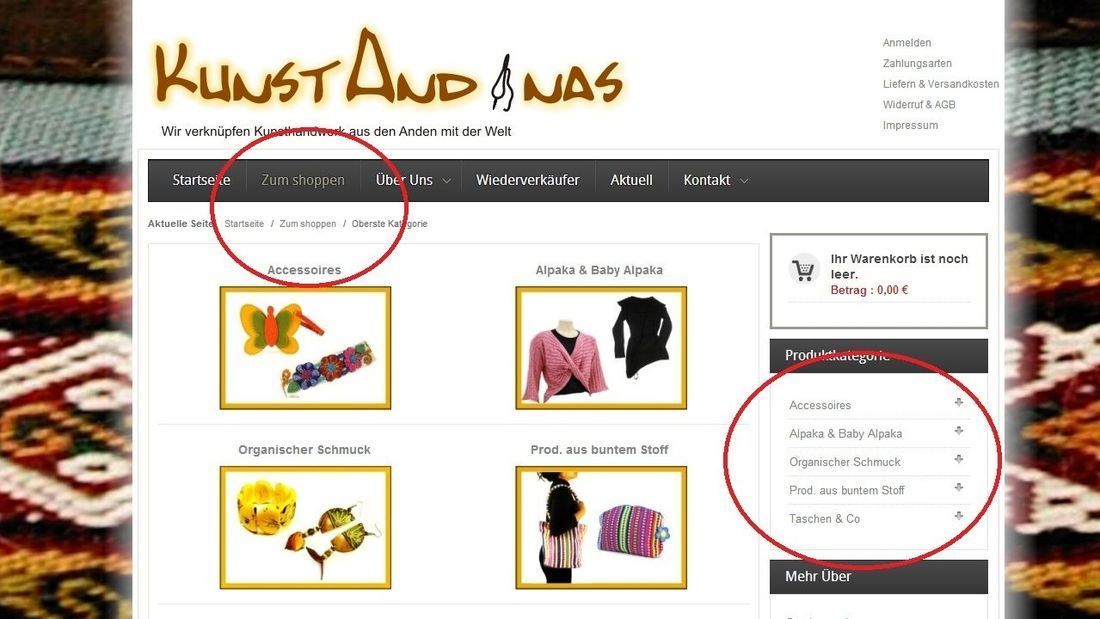1100x619 pixels.
Task: Open Organischer Schmuck jewelry thumbnail
Action: pyautogui.click(x=305, y=527)
